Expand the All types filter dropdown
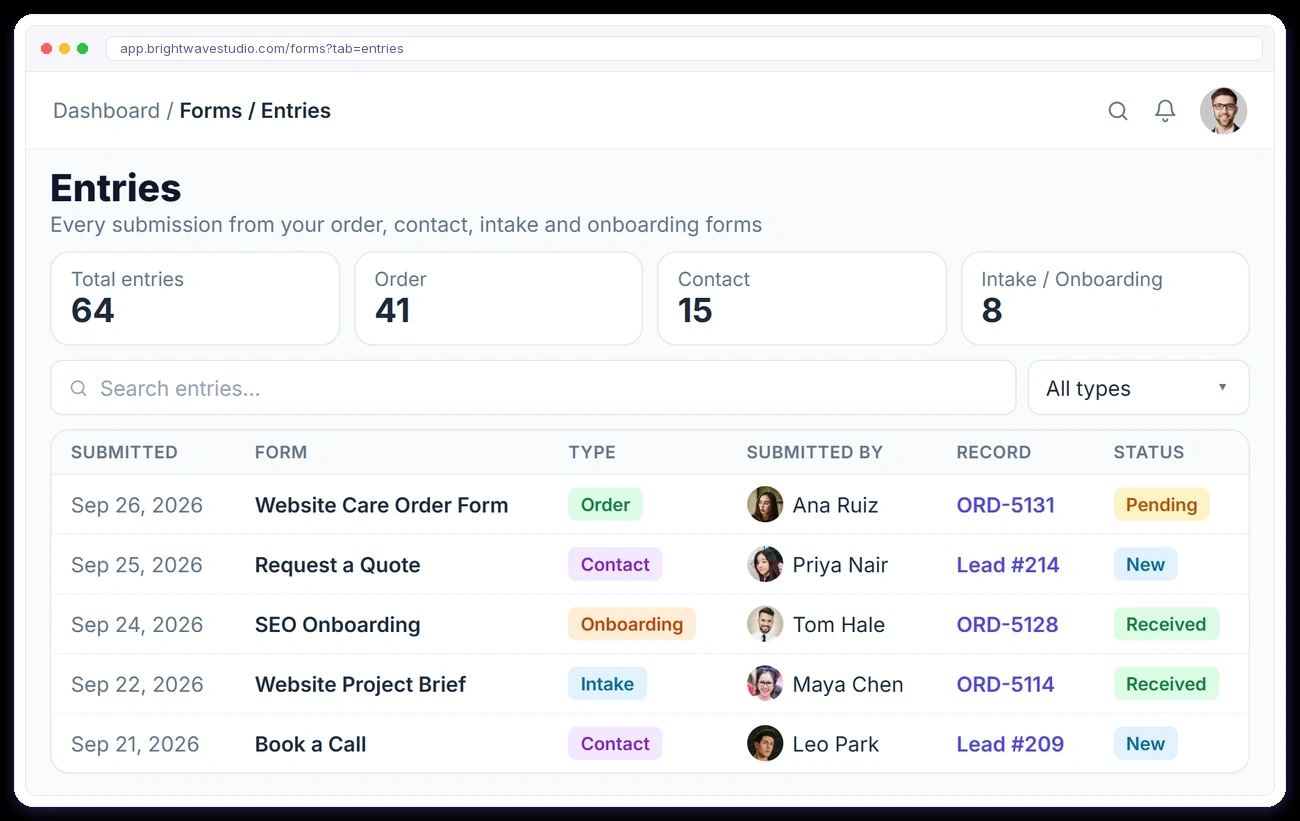This screenshot has height=821, width=1300. coord(1139,388)
